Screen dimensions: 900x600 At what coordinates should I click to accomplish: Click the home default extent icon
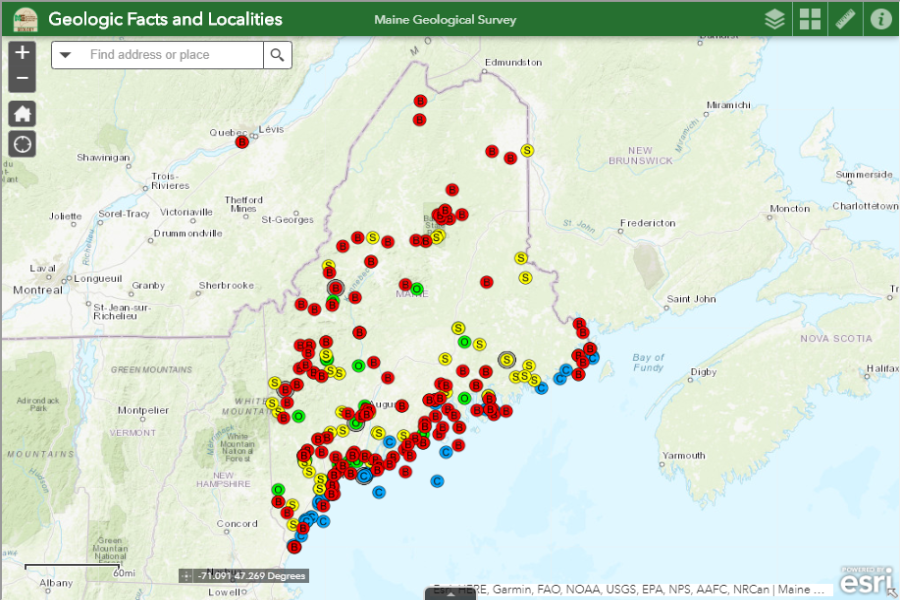(21, 113)
